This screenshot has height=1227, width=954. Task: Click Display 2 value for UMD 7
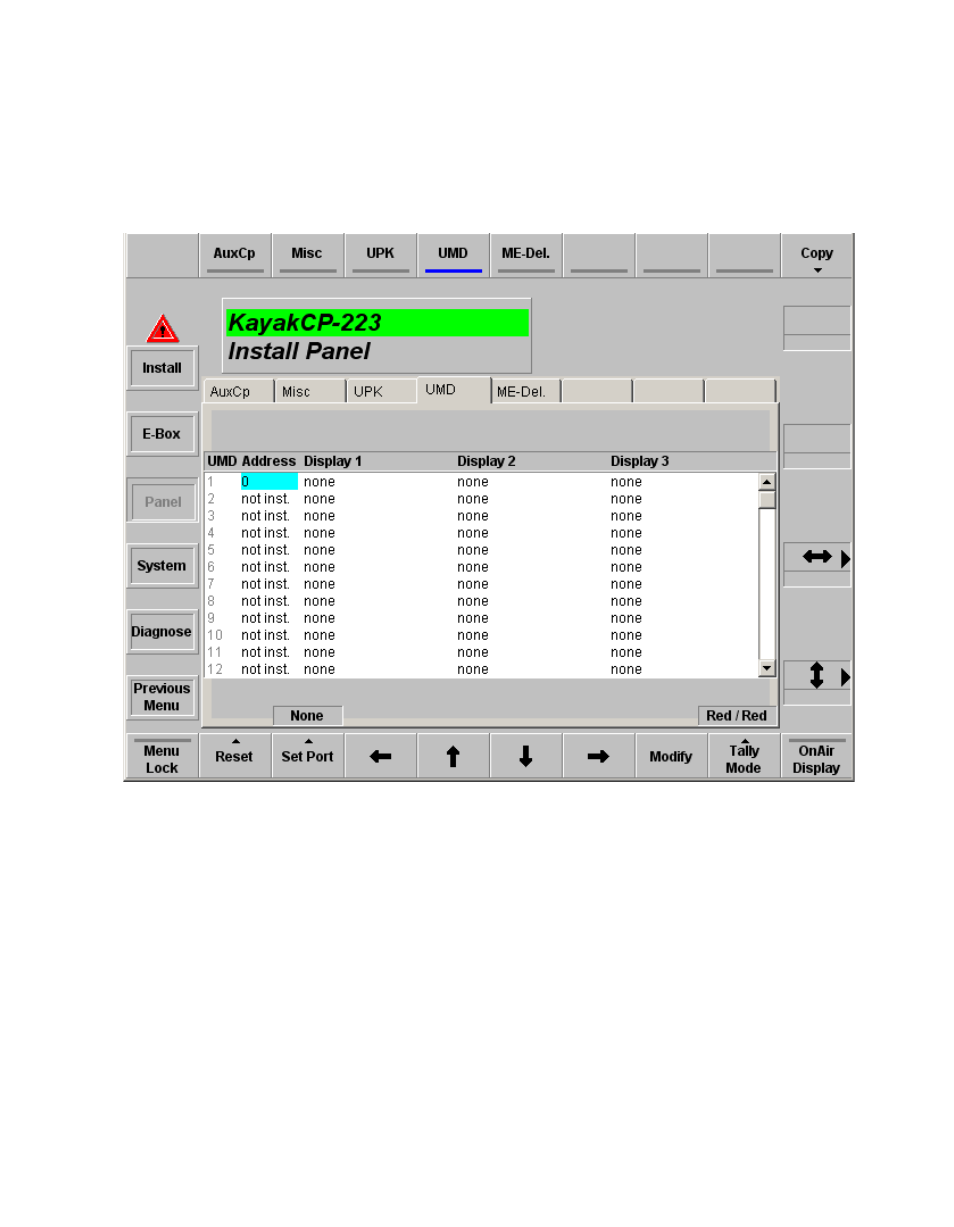473,584
